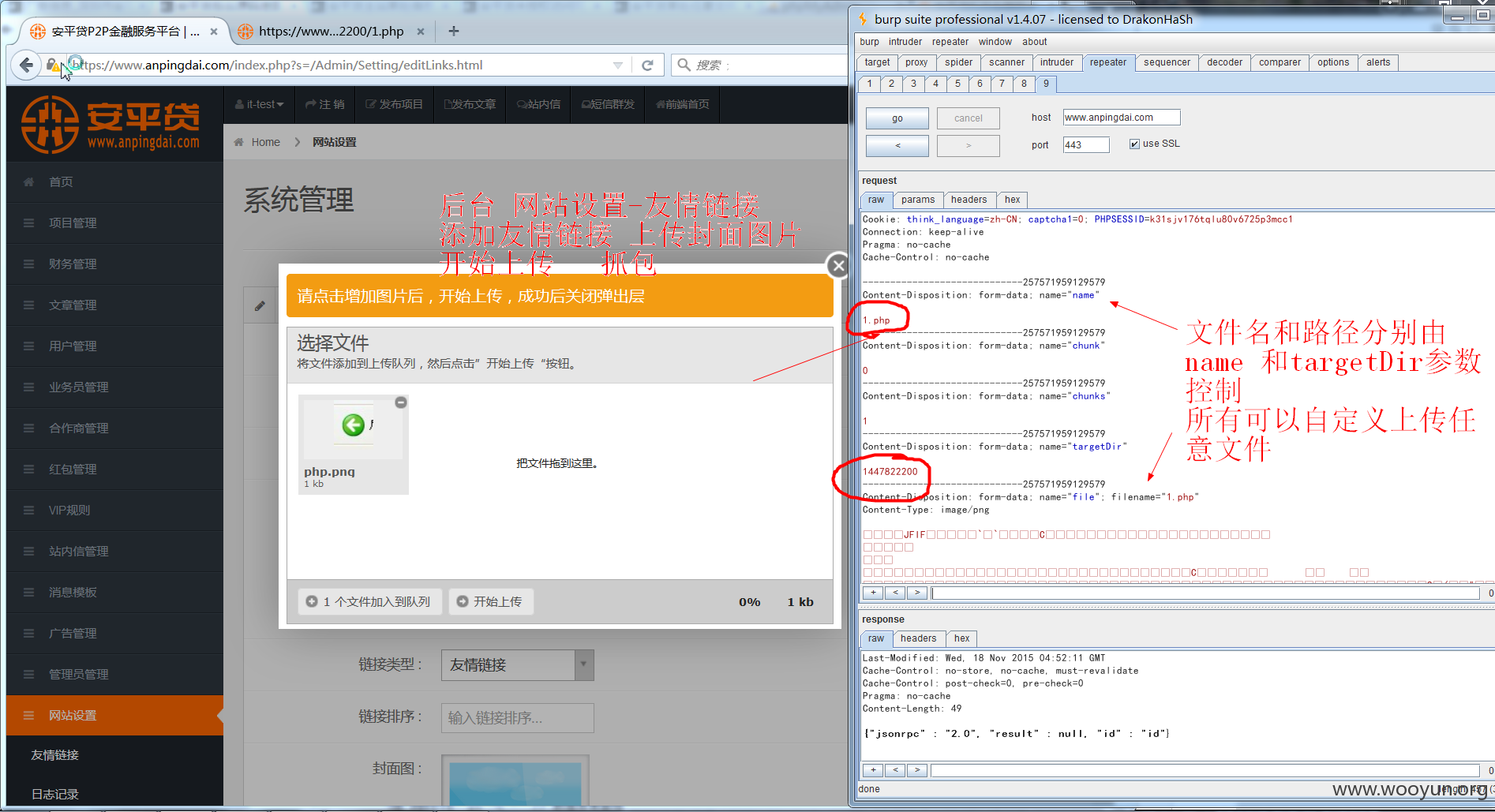Open Burp options tab
This screenshot has width=1495, height=812.
pyautogui.click(x=1333, y=62)
